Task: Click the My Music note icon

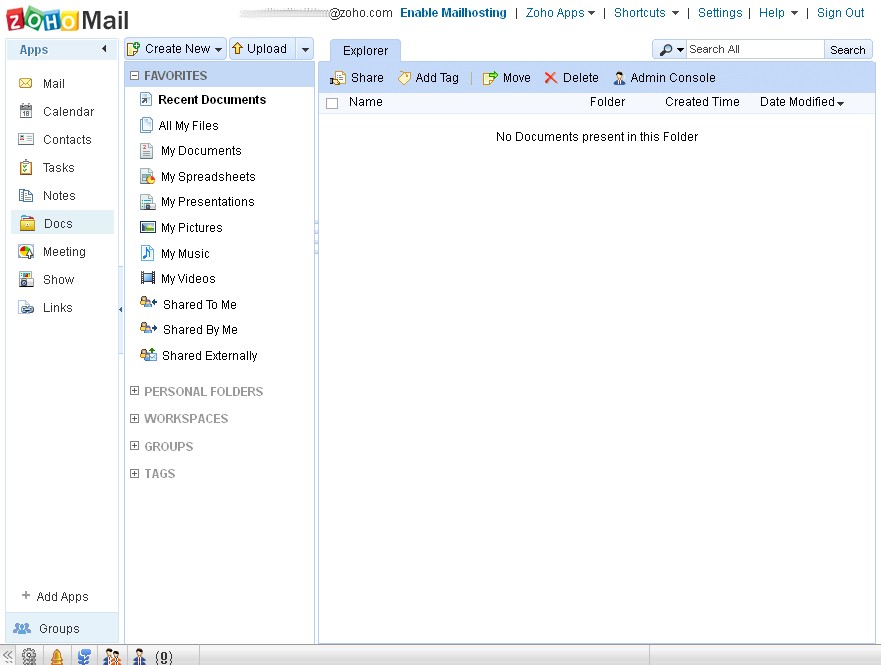Action: click(x=147, y=253)
